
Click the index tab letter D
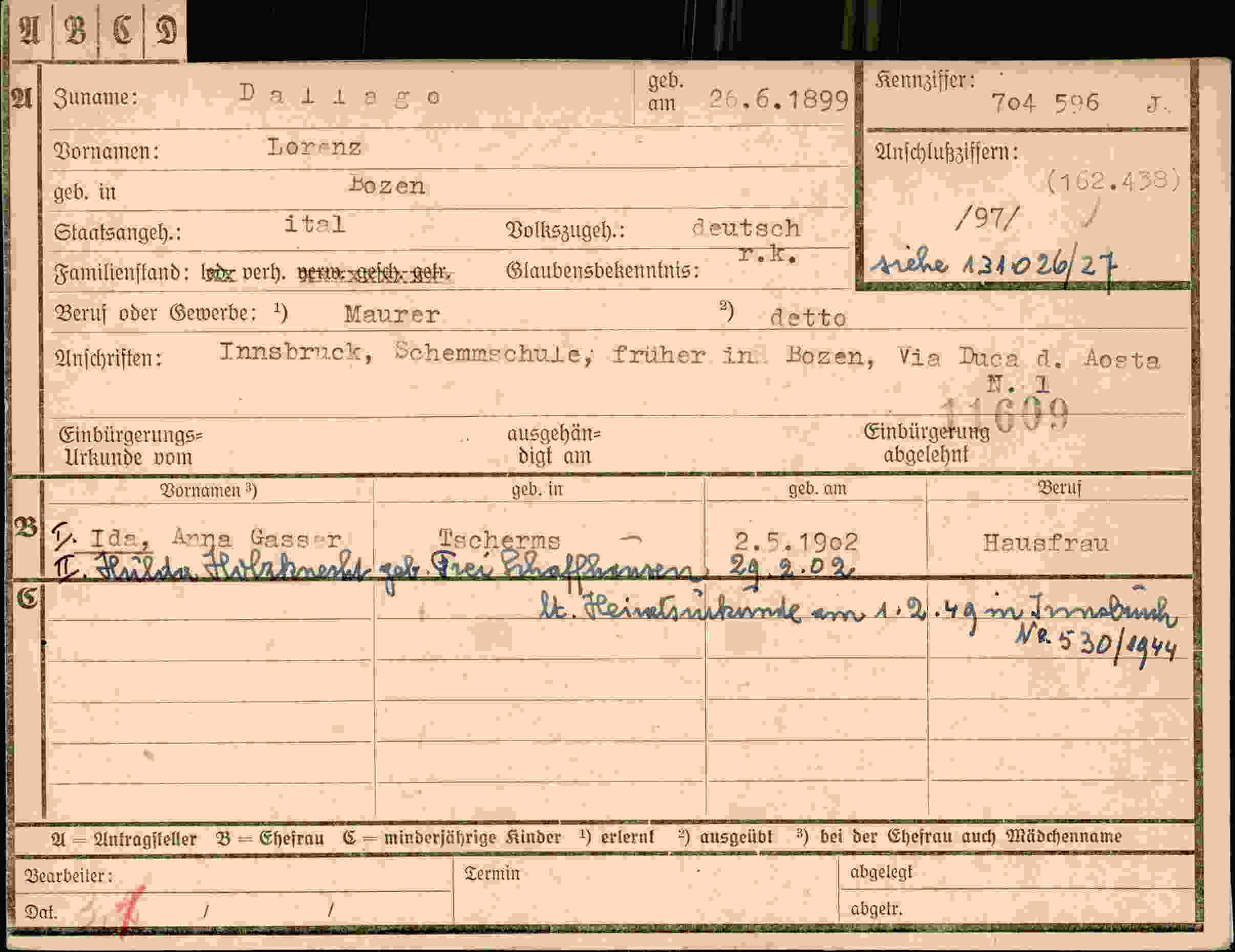click(166, 30)
